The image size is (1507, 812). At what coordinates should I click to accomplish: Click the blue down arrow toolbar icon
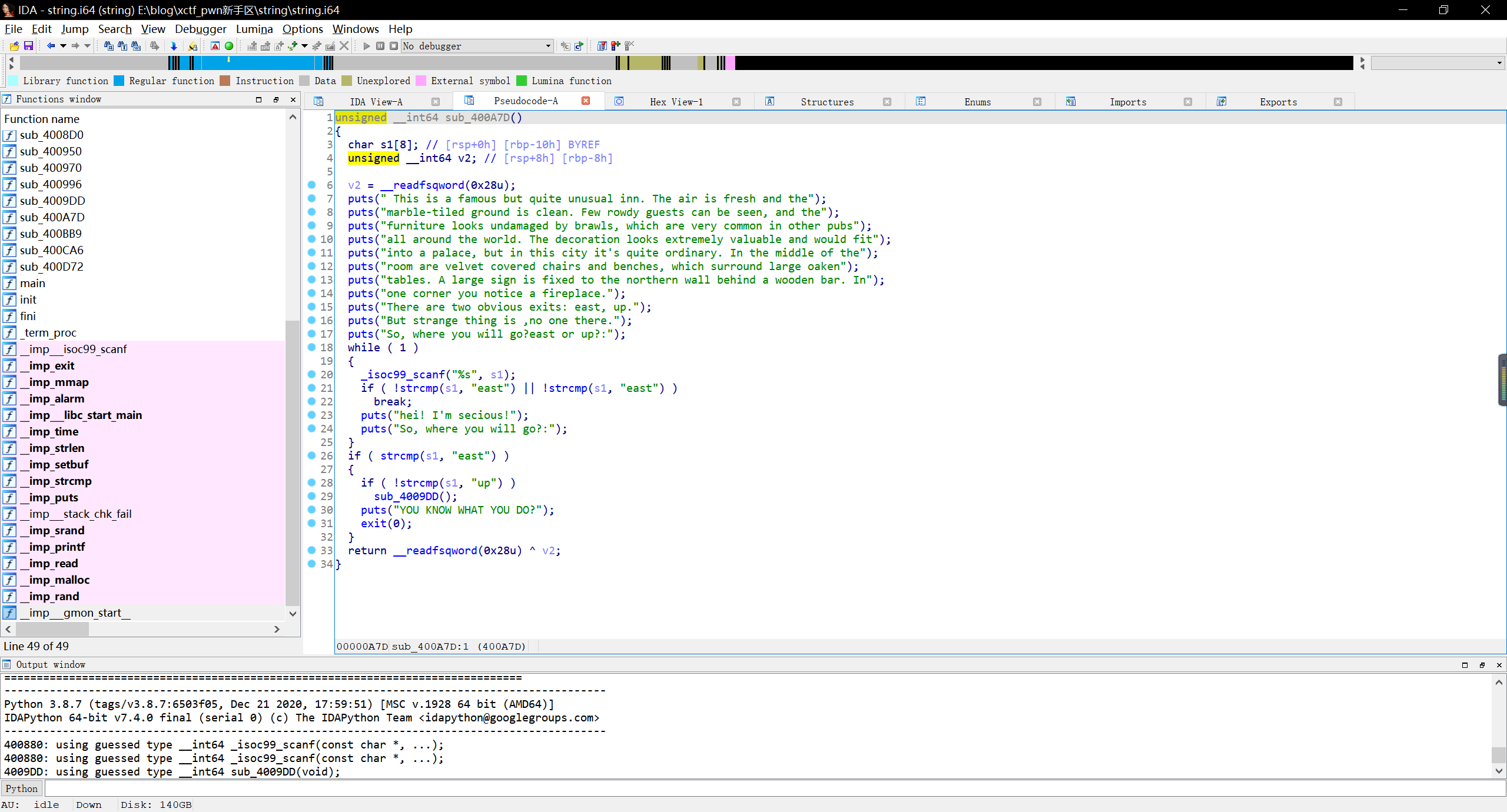coord(174,46)
